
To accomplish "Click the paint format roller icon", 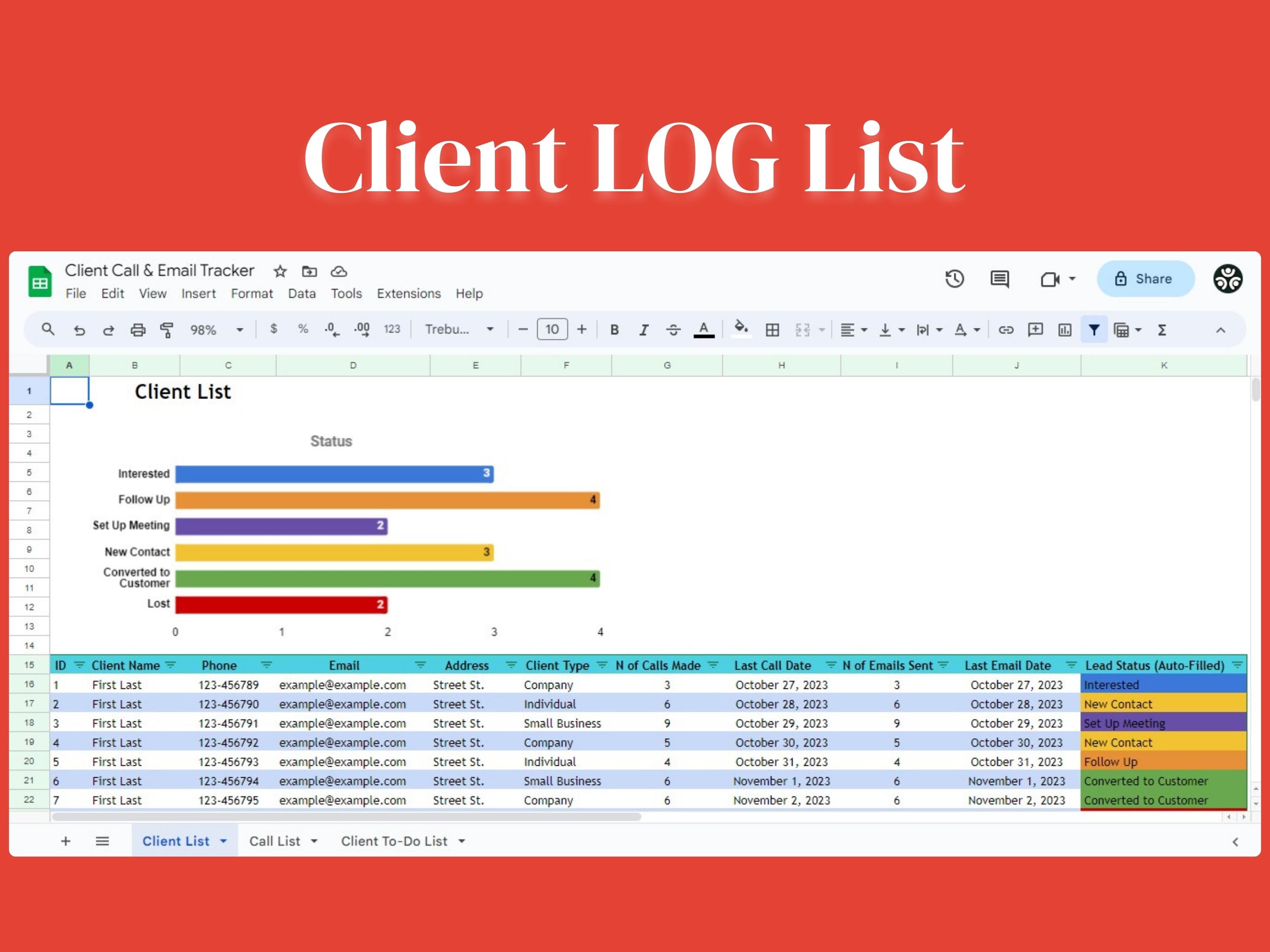I will coord(166,330).
